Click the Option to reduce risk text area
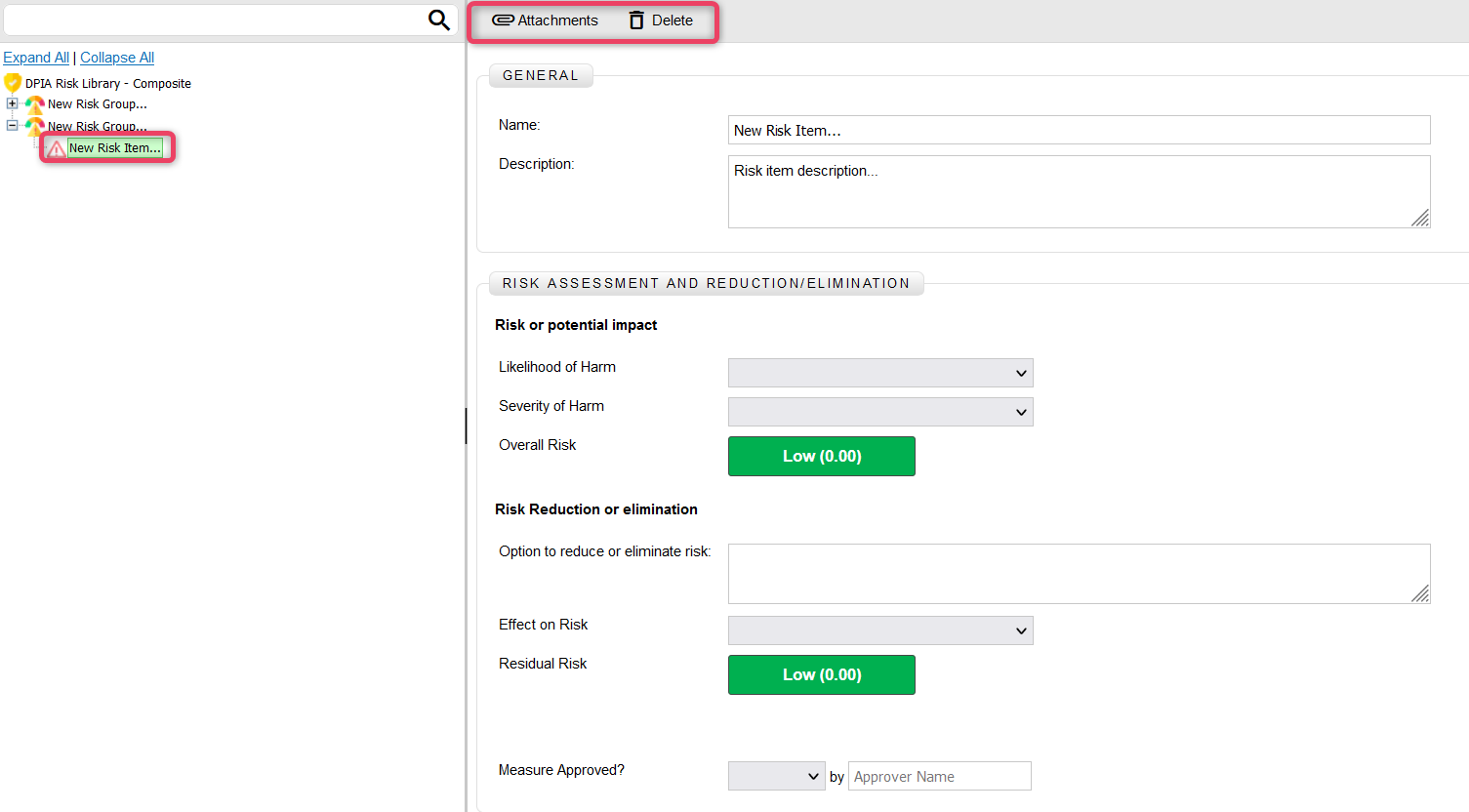This screenshot has width=1469, height=812. 1079,574
